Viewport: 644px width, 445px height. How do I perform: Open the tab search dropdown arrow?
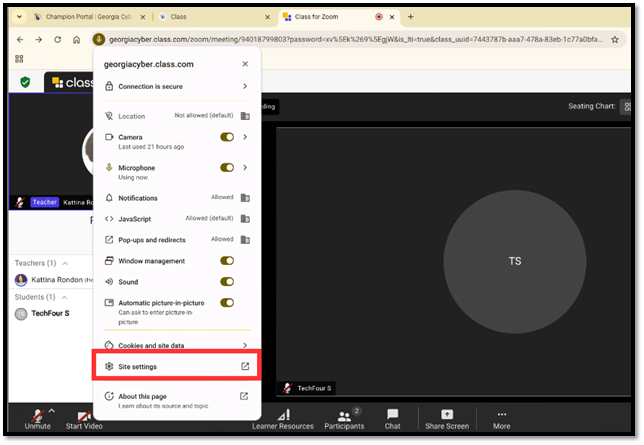[x=19, y=17]
